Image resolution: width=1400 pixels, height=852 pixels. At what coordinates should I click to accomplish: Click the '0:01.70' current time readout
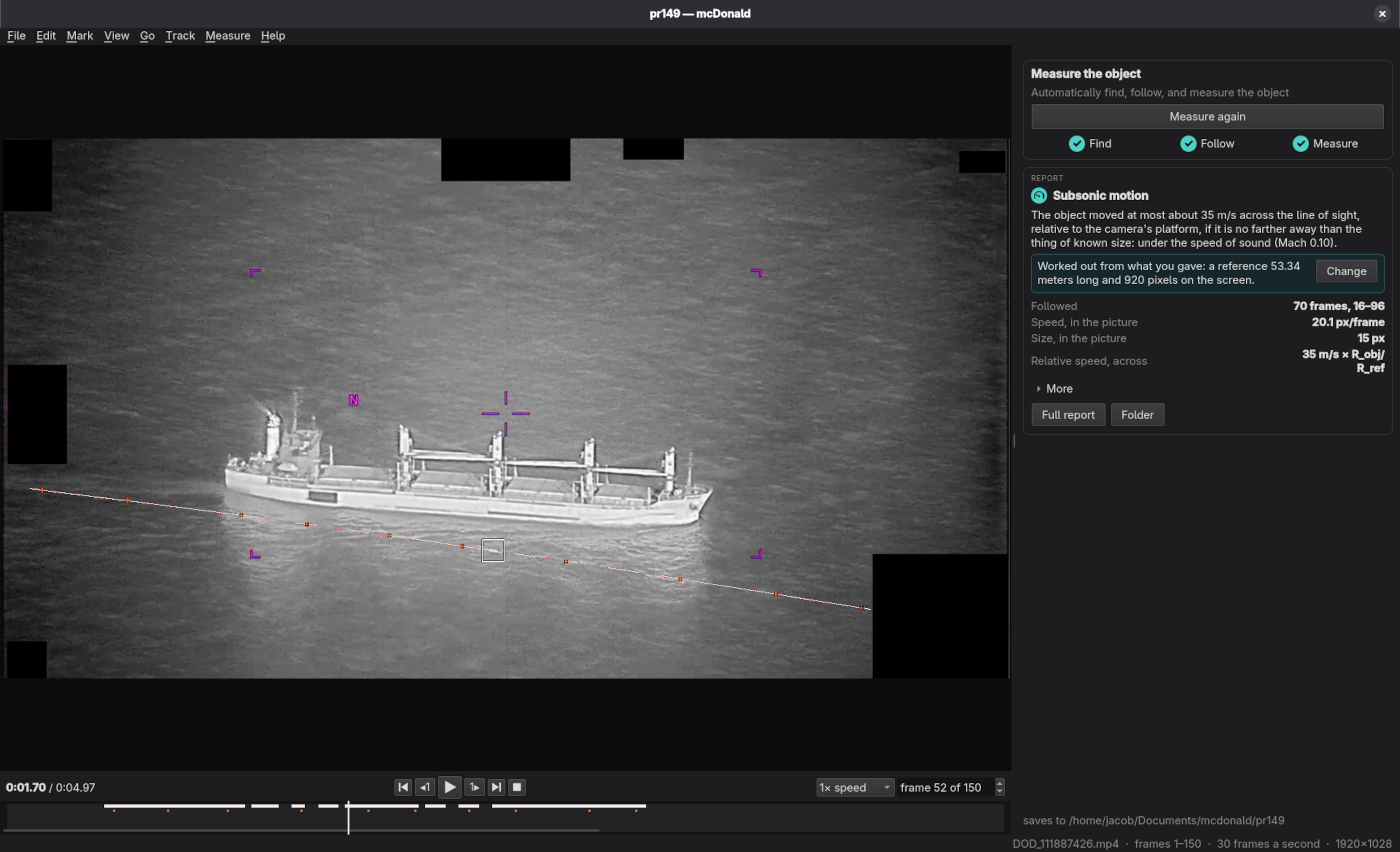click(x=25, y=787)
